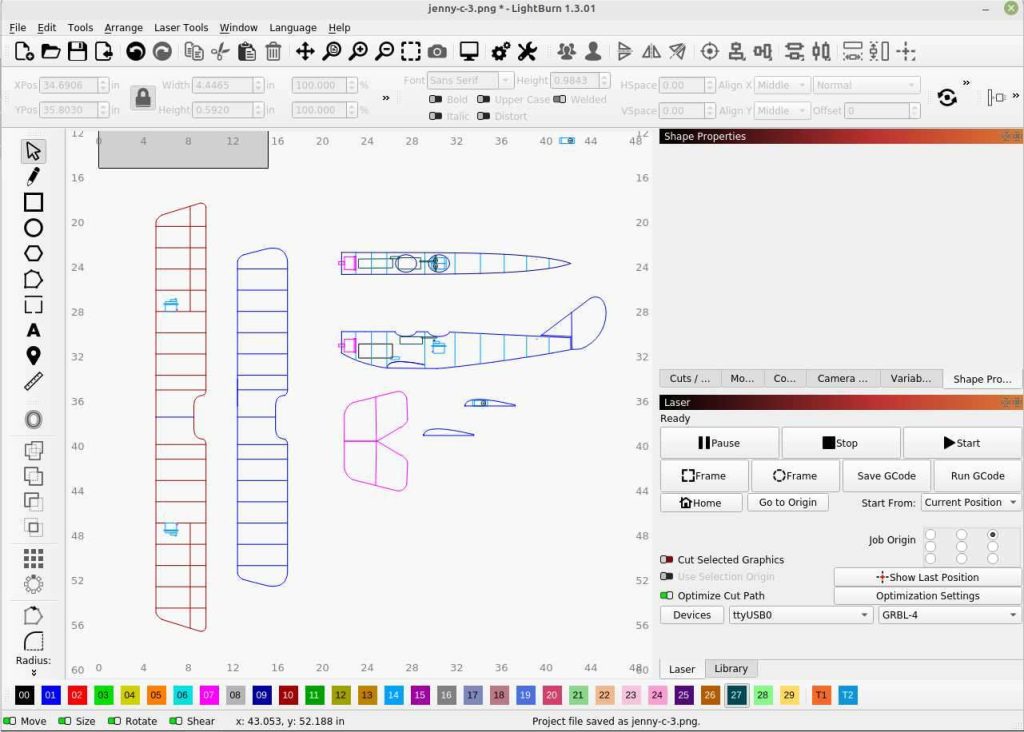
Task: Select the Rectangle tool
Action: [33, 202]
